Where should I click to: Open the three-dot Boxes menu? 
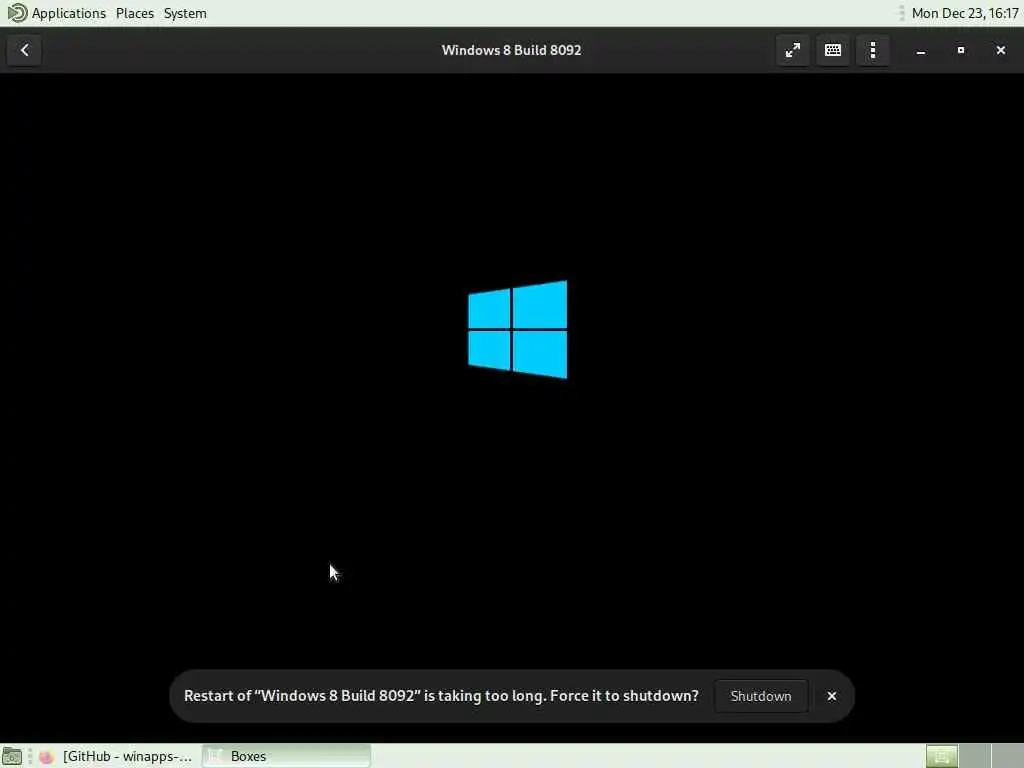click(872, 50)
